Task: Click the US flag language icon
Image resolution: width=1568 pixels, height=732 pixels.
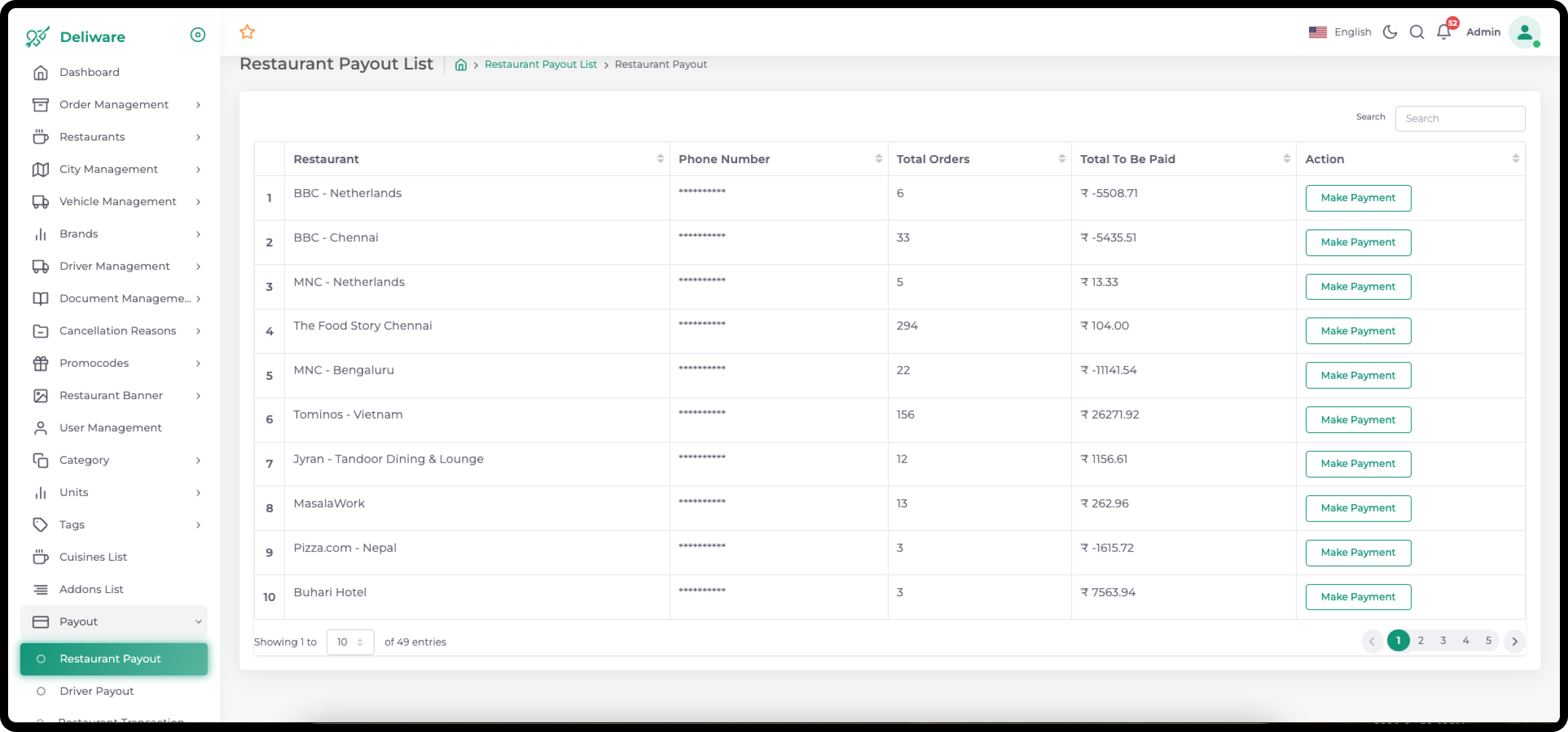Action: coord(1318,32)
